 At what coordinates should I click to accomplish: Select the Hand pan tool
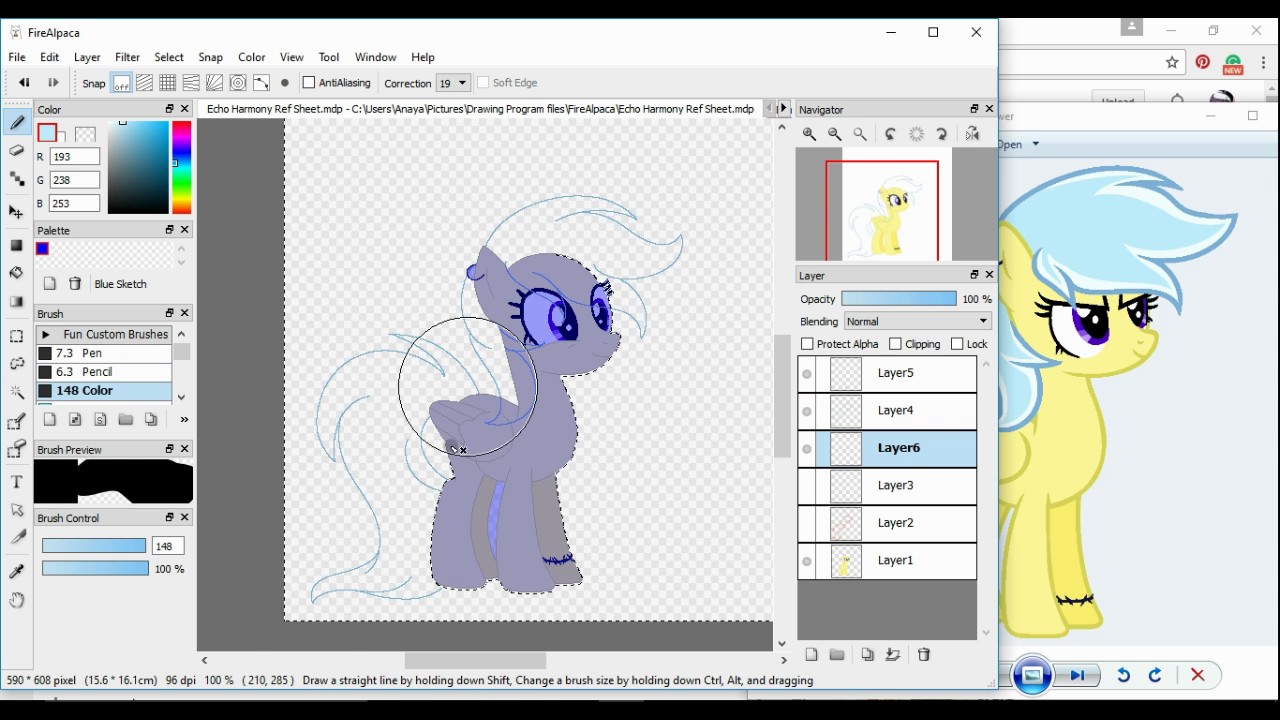point(17,600)
